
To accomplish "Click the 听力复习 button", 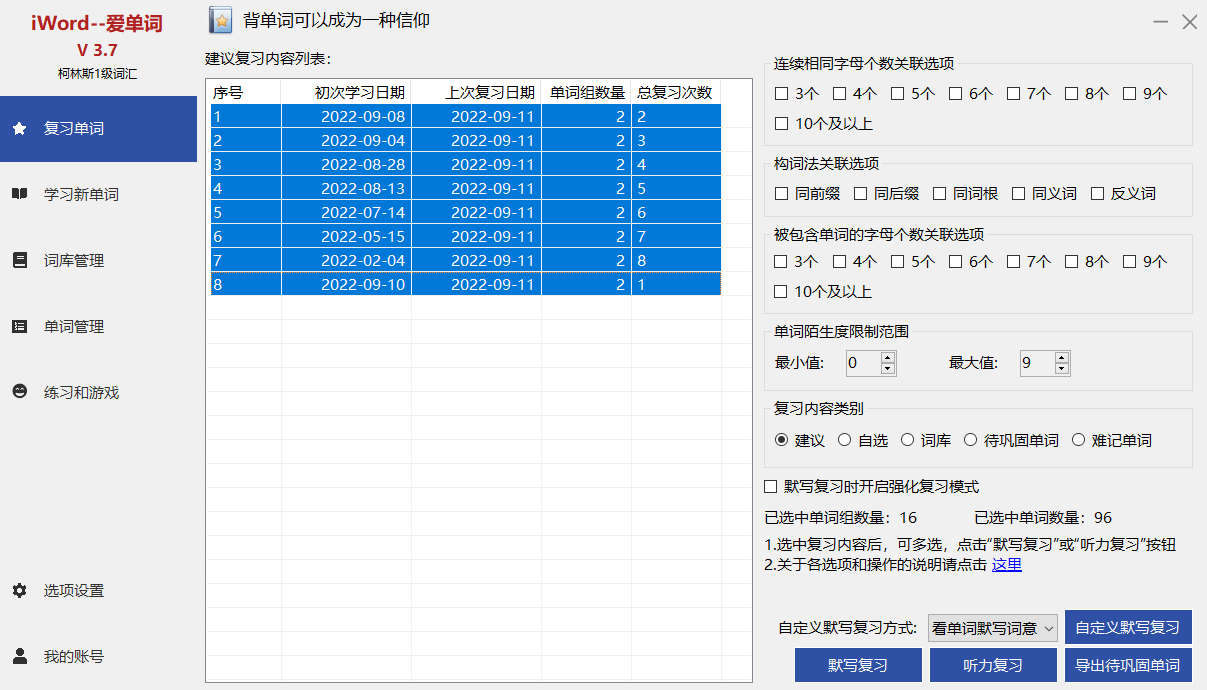I will (x=992, y=665).
